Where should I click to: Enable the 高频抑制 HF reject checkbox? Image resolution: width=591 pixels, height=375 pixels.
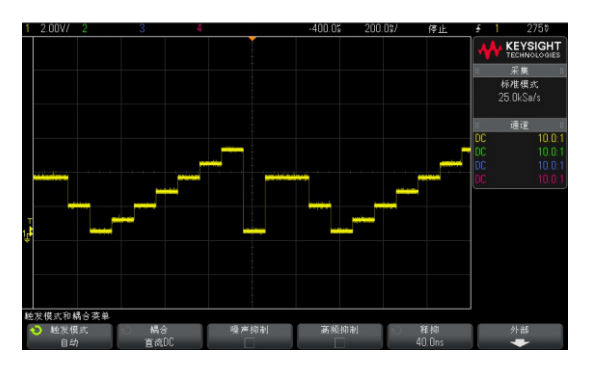click(x=340, y=343)
